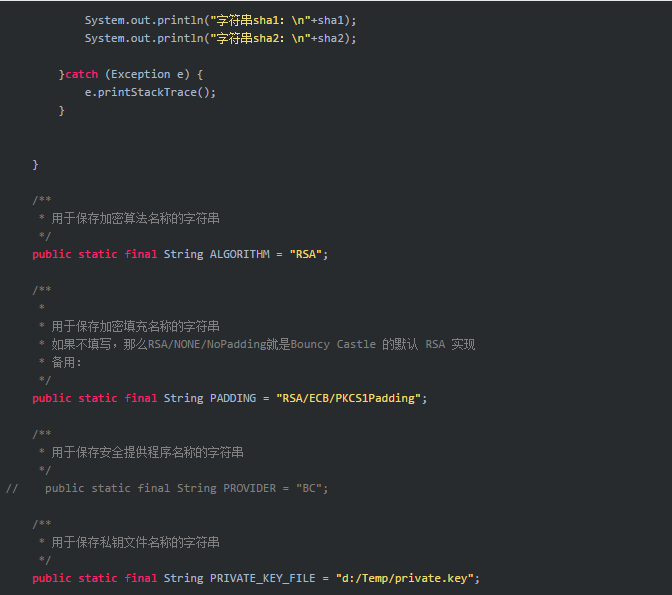672x595 pixels.
Task: Click the commented-out PROVIDER declaration
Action: tap(186, 489)
